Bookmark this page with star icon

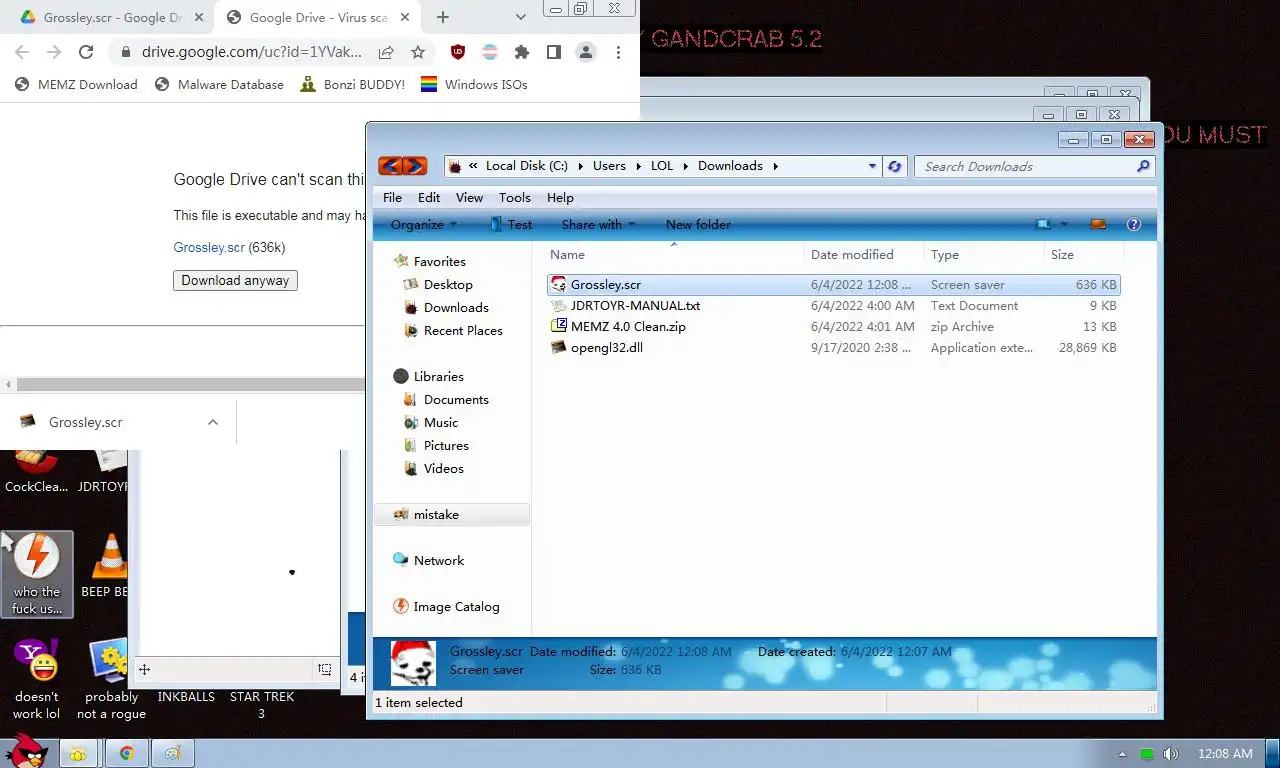coord(418,52)
